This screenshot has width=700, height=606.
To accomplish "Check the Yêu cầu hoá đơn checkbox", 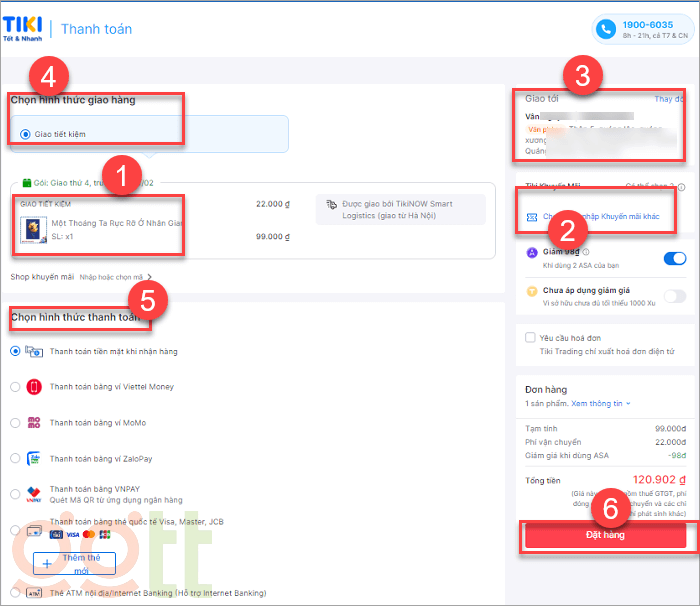I will 531,338.
